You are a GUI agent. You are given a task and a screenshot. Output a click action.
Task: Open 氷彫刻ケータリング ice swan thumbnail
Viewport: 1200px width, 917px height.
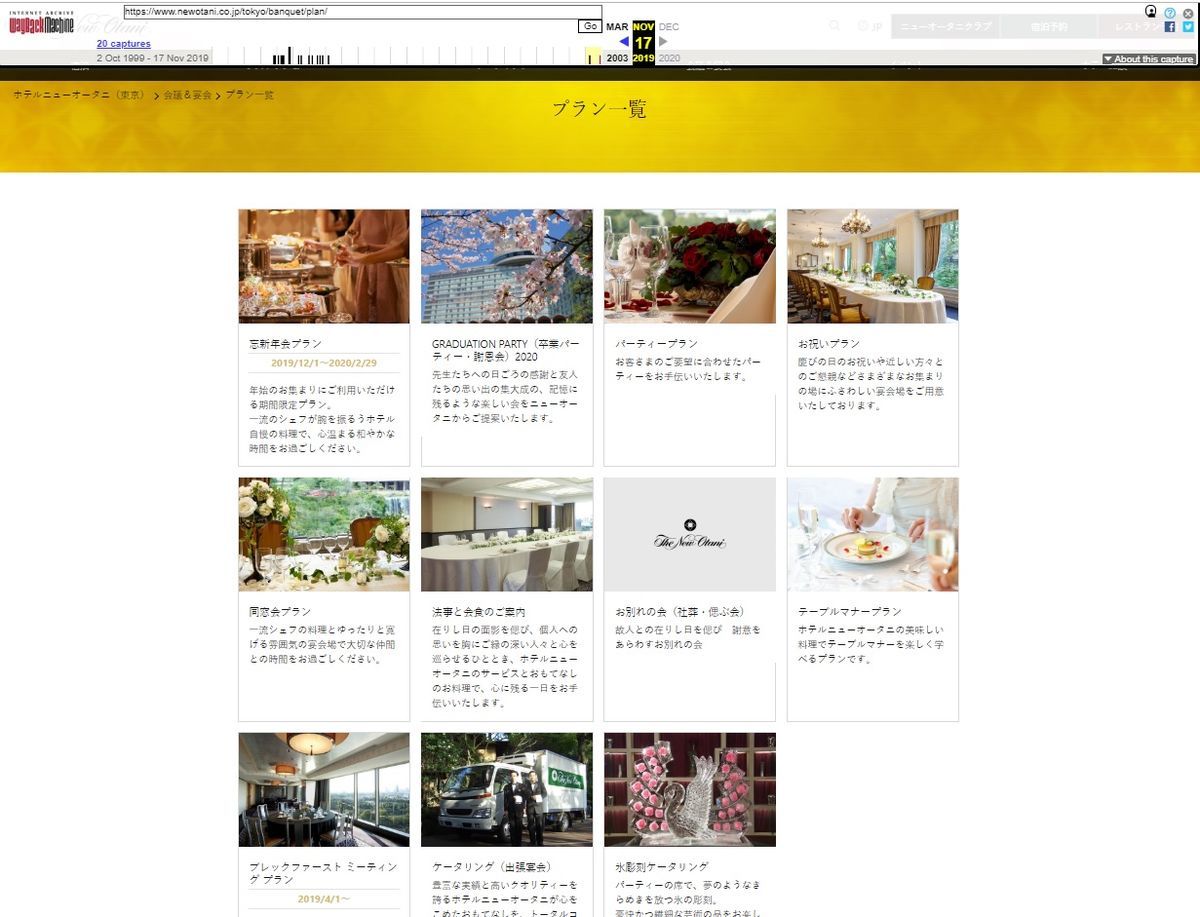(x=690, y=789)
